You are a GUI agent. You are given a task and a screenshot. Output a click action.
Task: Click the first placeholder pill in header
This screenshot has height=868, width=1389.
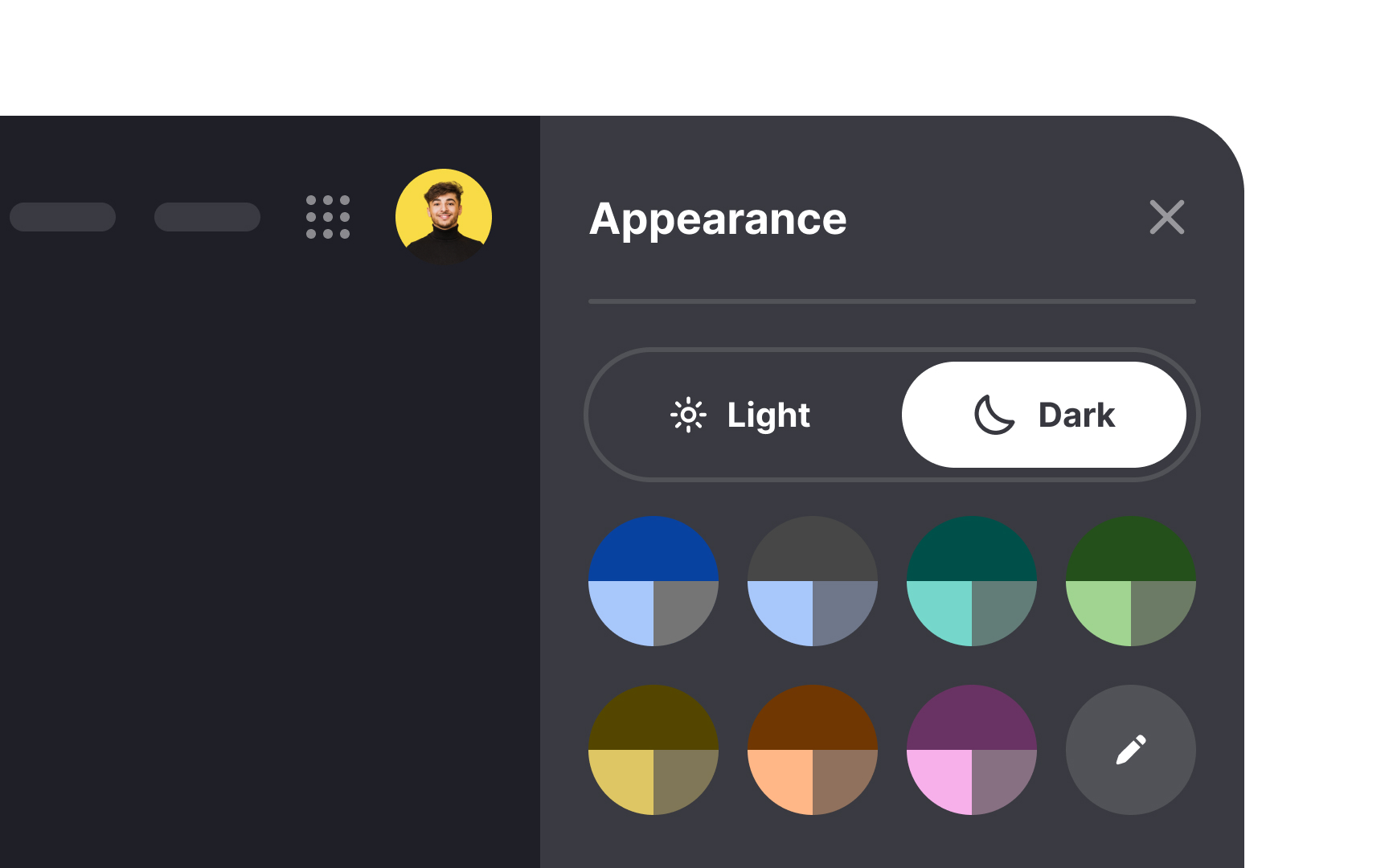pyautogui.click(x=63, y=217)
